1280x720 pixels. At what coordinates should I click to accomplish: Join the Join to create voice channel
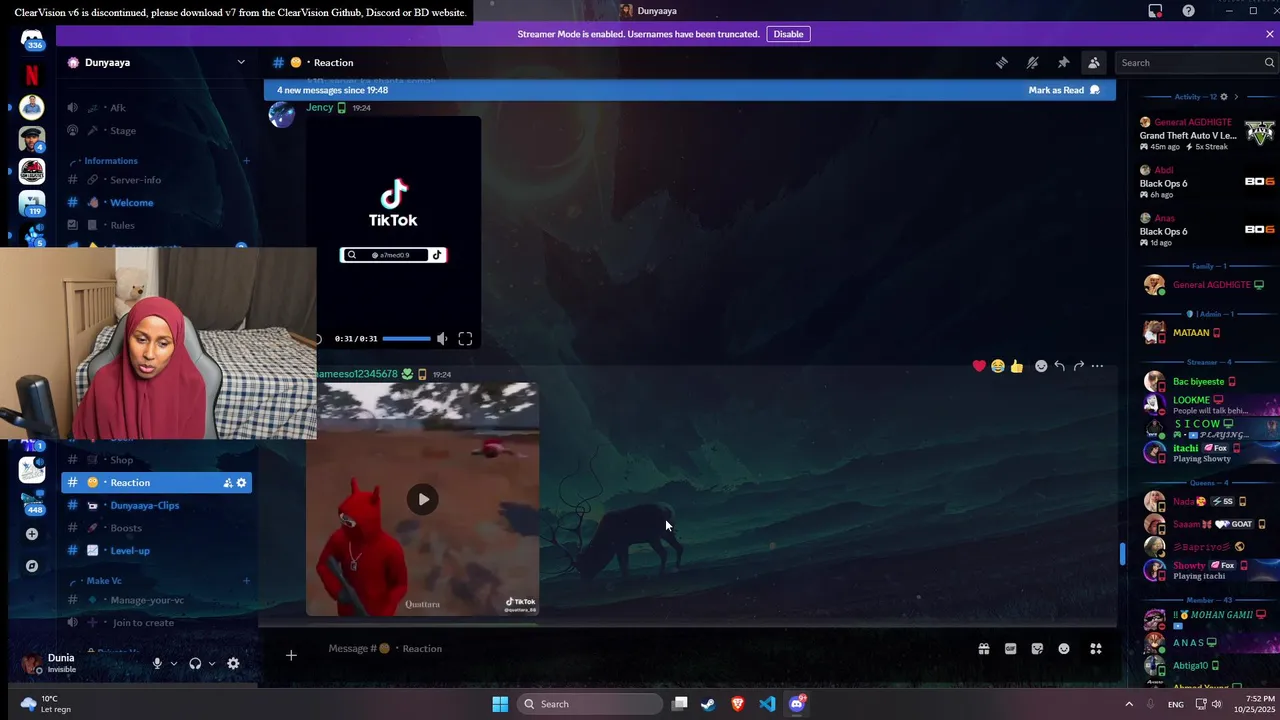coord(157,623)
